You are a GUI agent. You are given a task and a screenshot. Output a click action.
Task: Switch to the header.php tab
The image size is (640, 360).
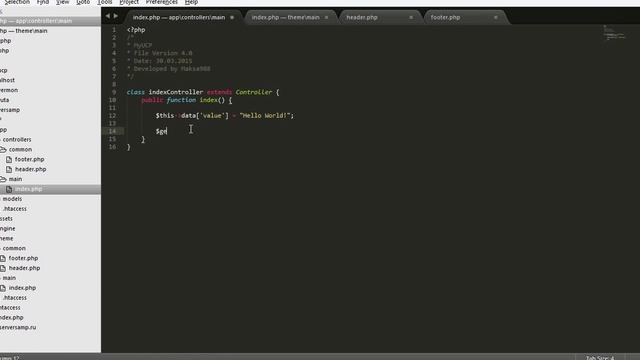[x=362, y=18]
